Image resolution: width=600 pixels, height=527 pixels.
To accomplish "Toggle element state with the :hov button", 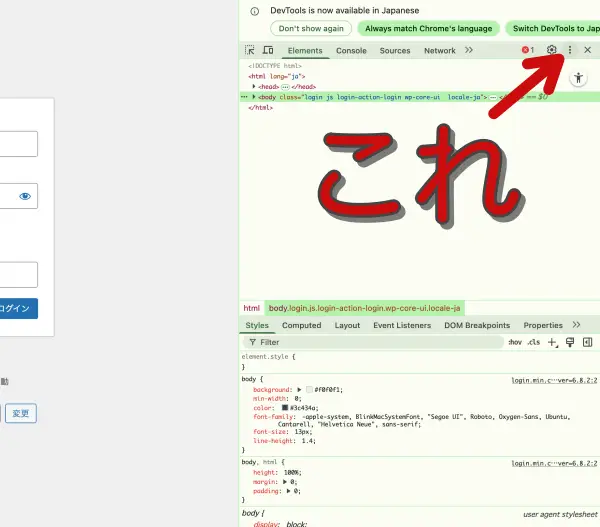I will pyautogui.click(x=515, y=342).
